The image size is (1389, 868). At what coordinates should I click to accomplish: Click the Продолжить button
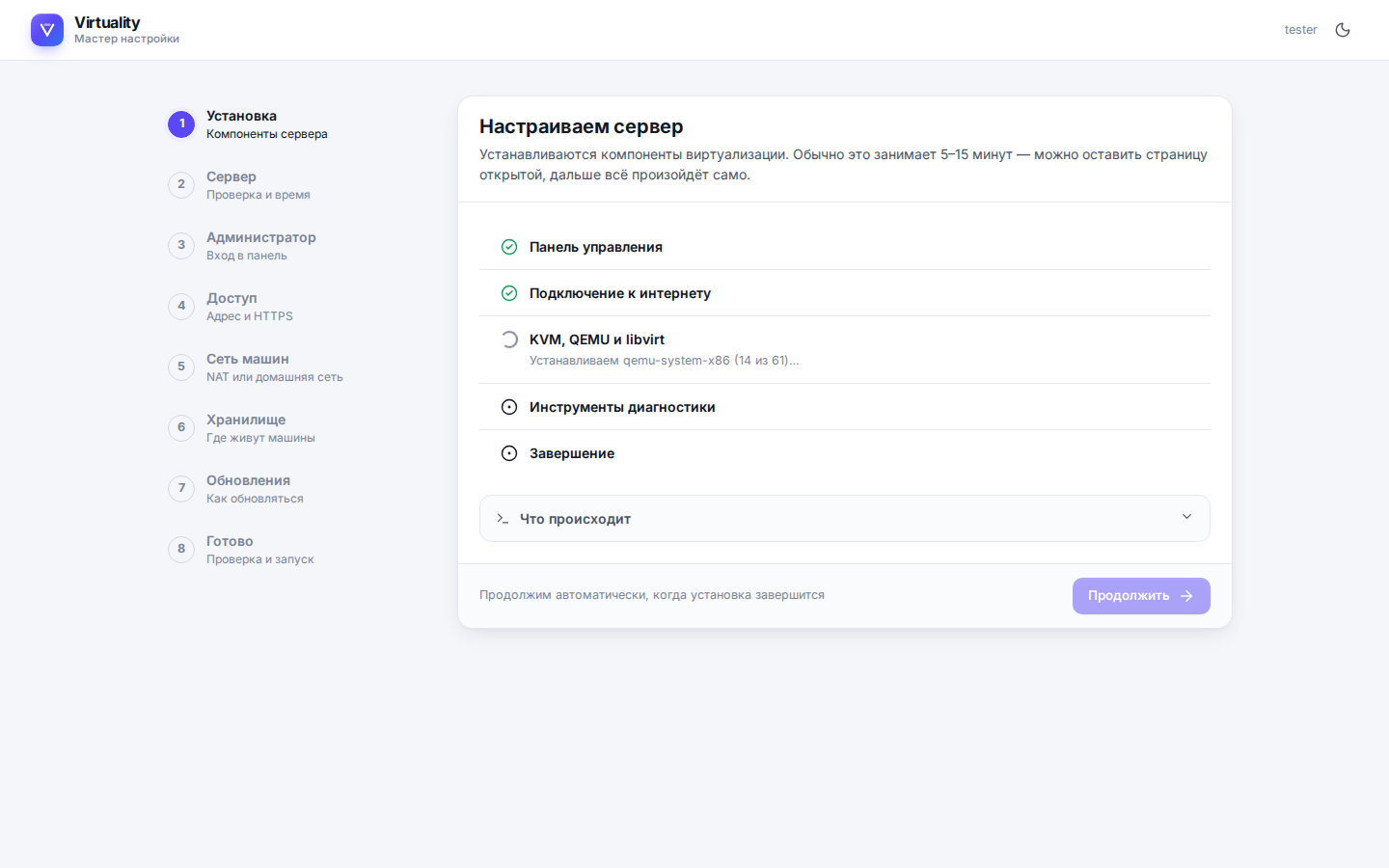point(1141,596)
